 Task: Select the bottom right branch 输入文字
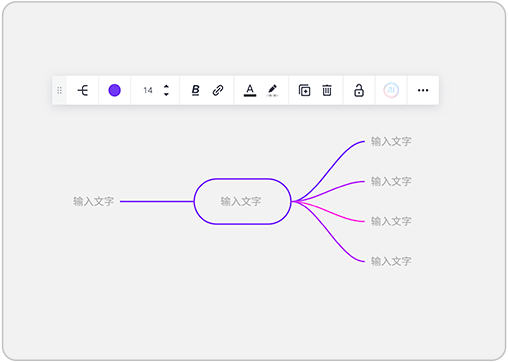(x=391, y=261)
